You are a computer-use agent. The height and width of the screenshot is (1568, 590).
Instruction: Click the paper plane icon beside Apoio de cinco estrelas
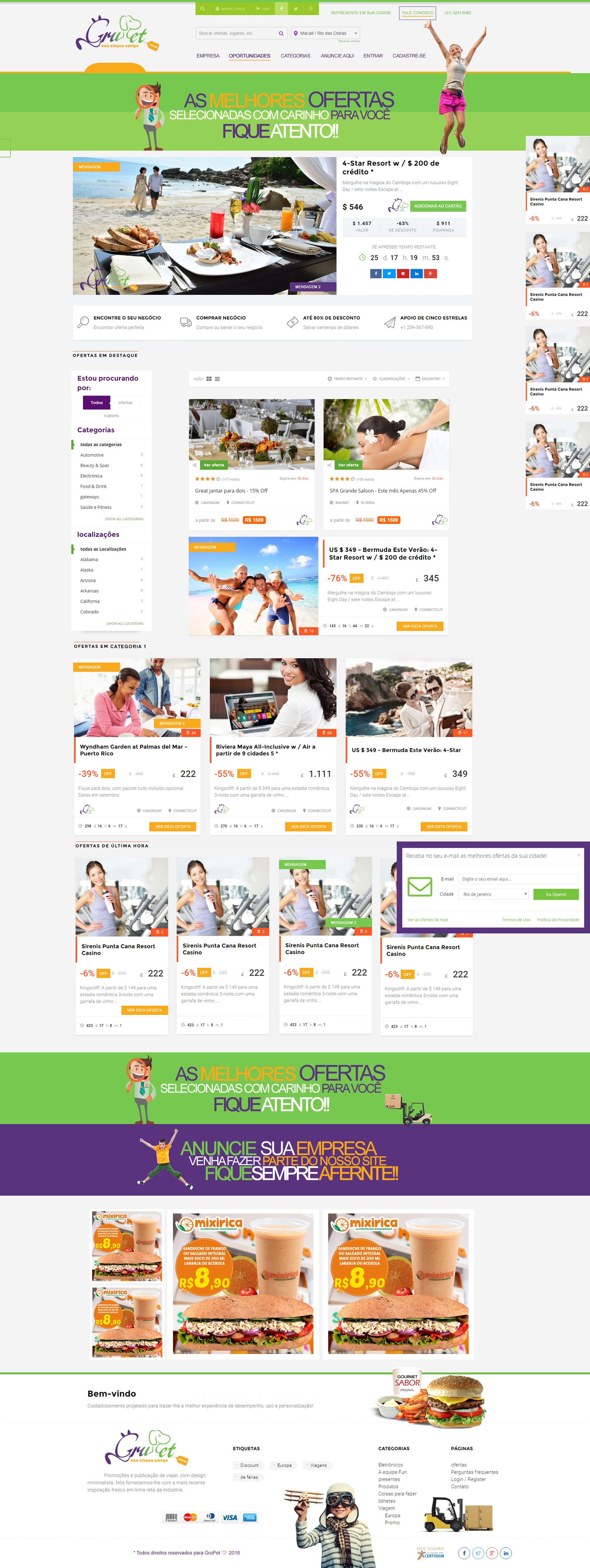point(390,322)
